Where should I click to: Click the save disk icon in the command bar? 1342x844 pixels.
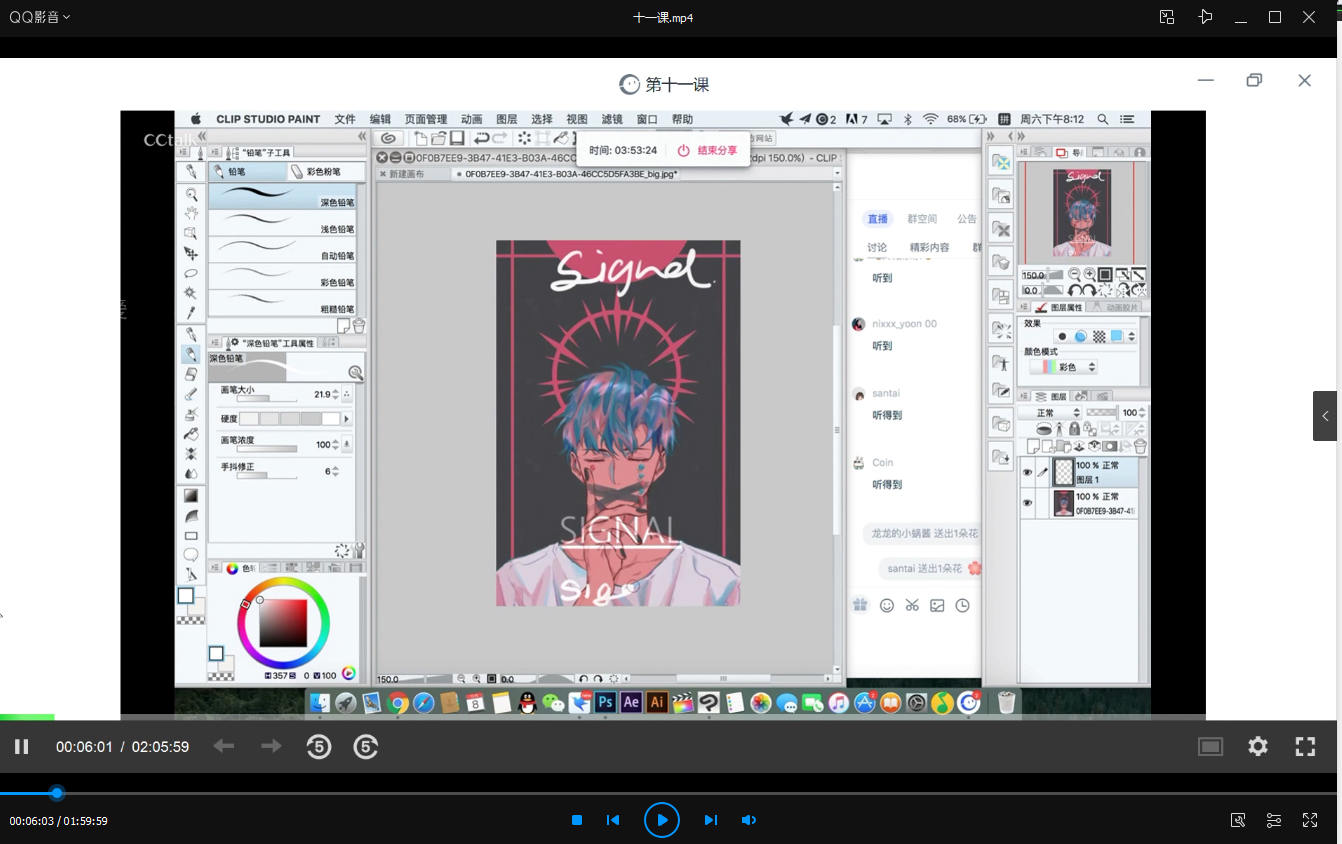click(x=456, y=138)
